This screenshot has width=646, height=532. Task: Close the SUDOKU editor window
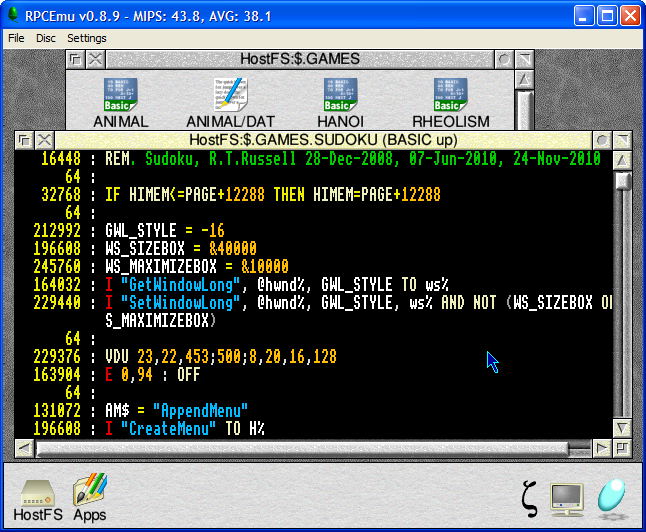point(44,141)
